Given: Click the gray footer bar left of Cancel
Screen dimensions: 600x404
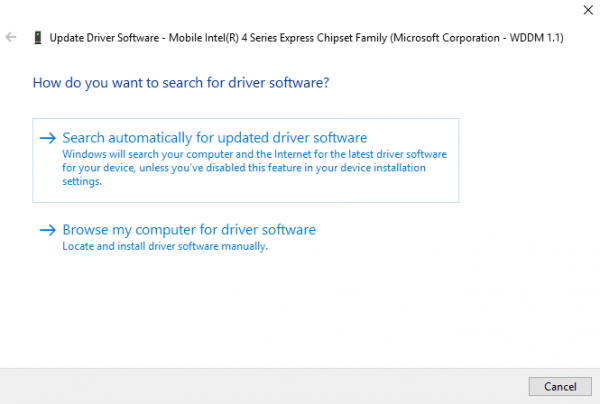Looking at the screenshot, I should tap(250, 385).
